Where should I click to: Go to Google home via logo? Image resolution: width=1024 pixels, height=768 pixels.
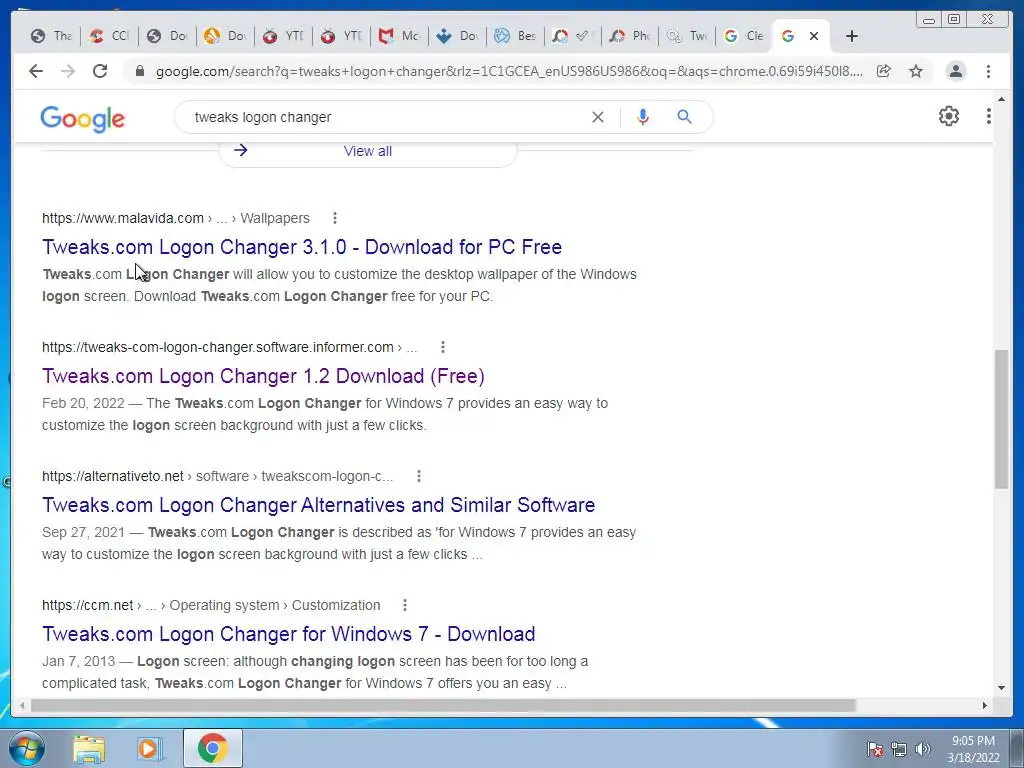tap(82, 119)
